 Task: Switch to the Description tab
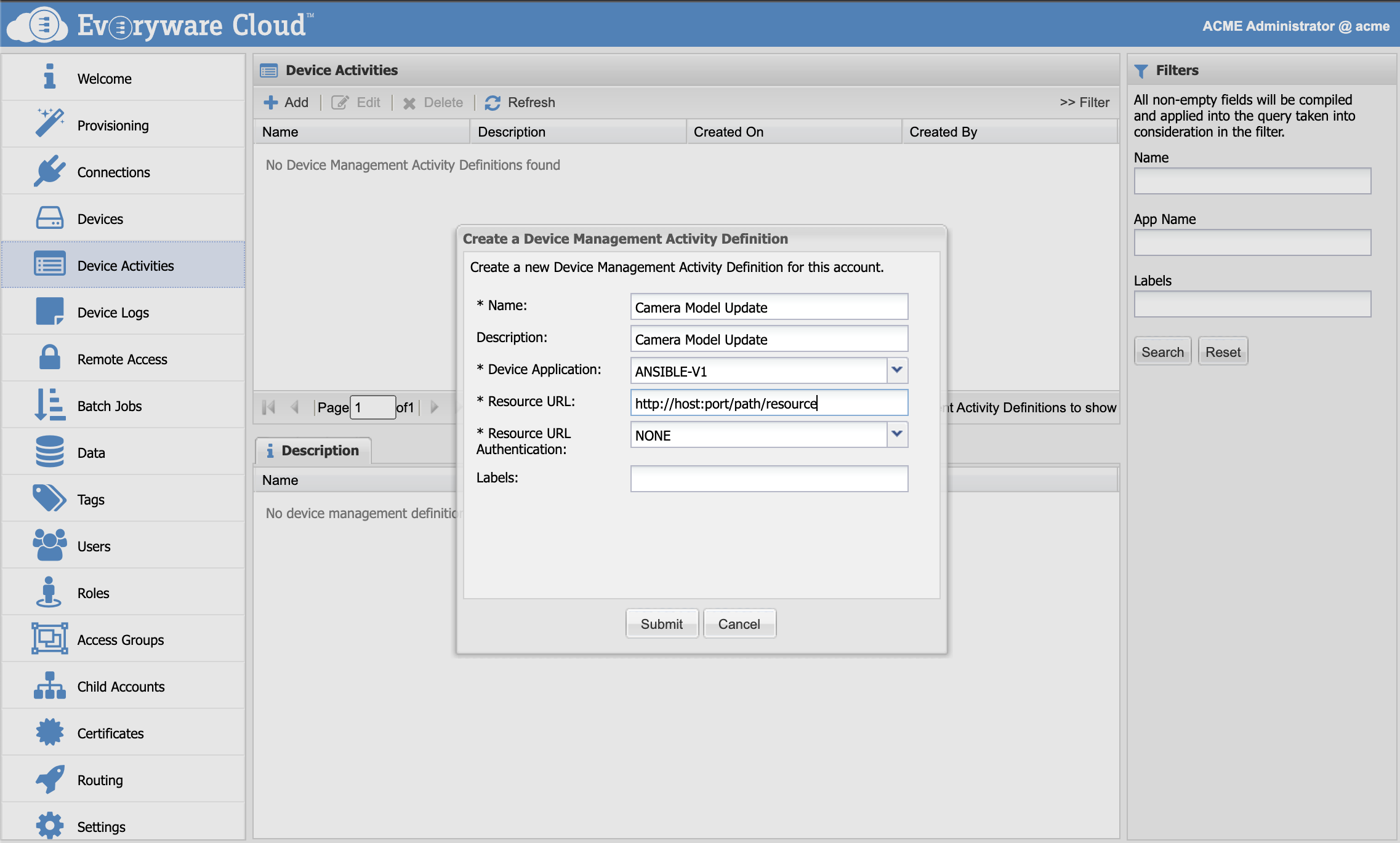coord(313,450)
